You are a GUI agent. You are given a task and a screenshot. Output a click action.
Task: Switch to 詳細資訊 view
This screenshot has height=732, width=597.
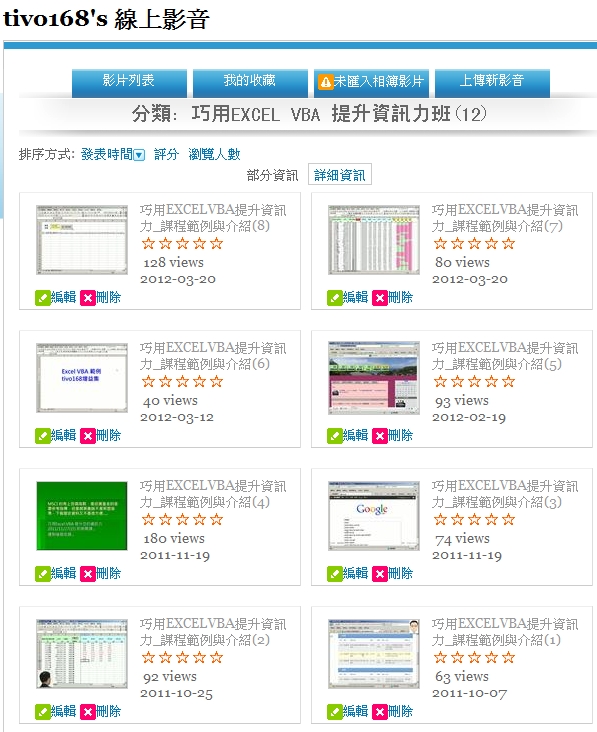pos(340,176)
